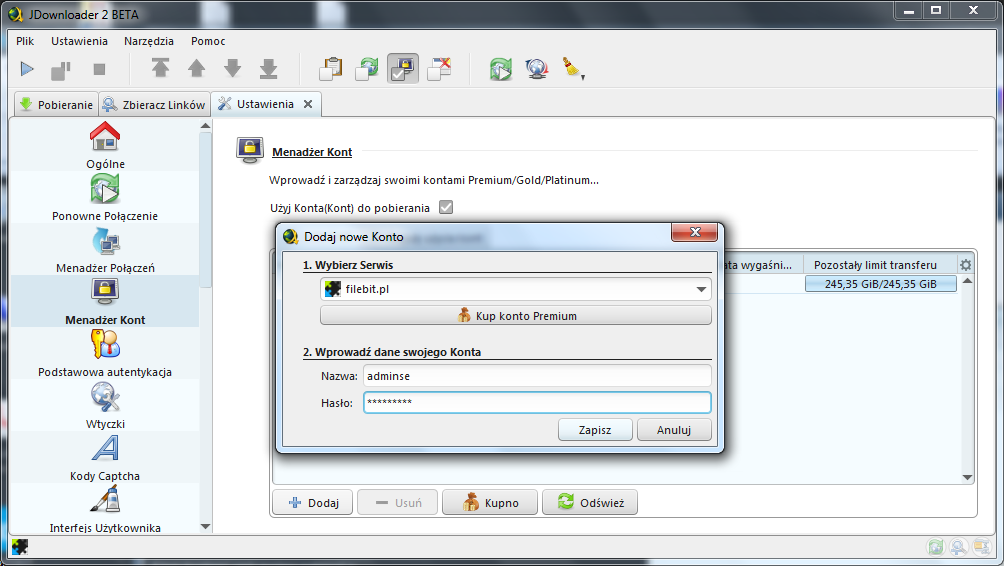1004x566 pixels.
Task: Open Kody Captcha settings section
Action: click(105, 457)
